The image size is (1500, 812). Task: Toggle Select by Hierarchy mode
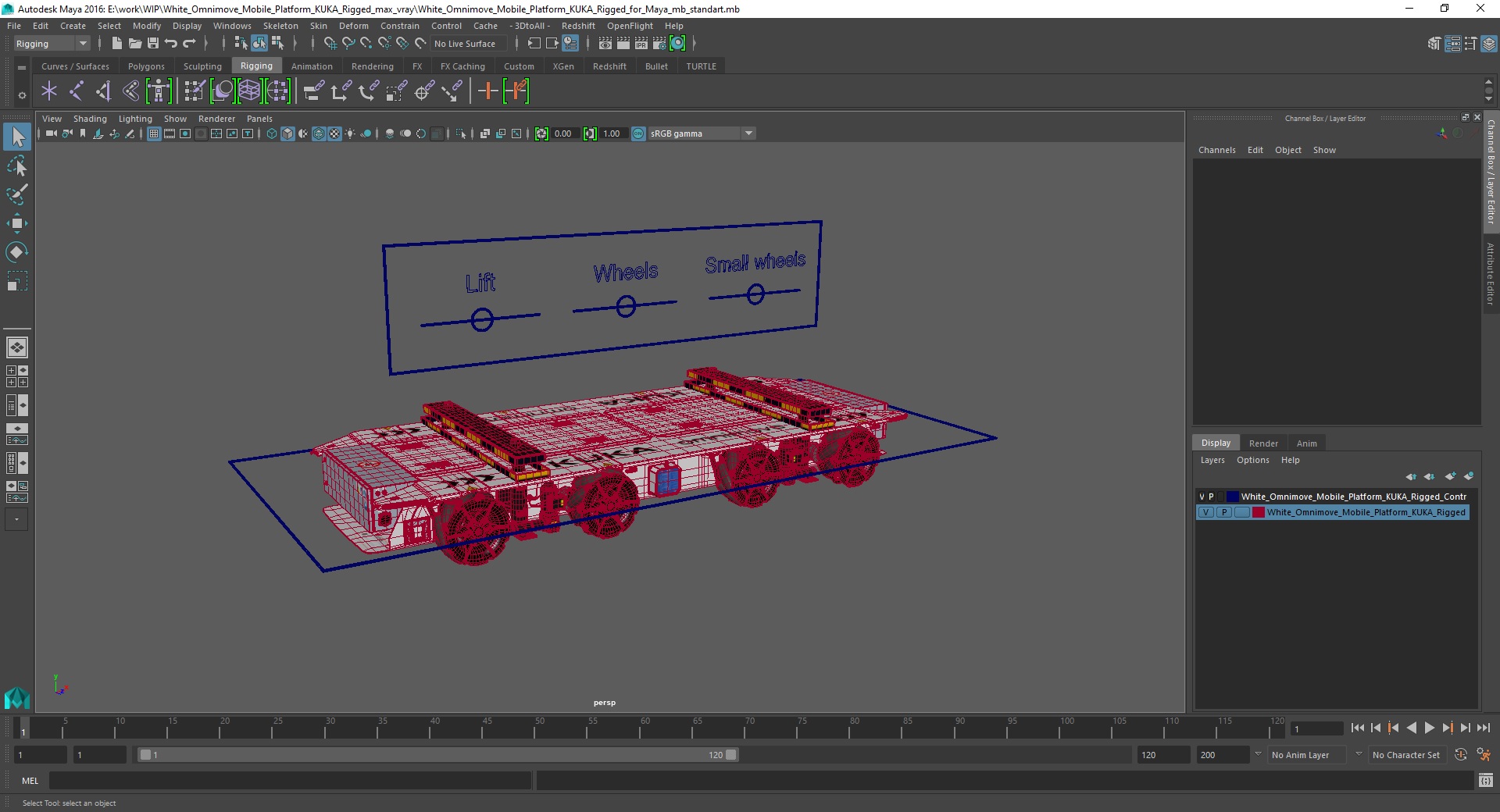241,44
